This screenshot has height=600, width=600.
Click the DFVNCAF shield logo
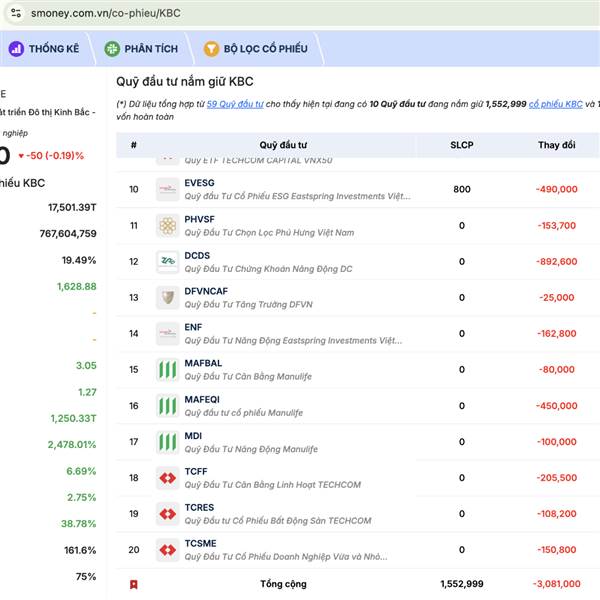point(168,298)
